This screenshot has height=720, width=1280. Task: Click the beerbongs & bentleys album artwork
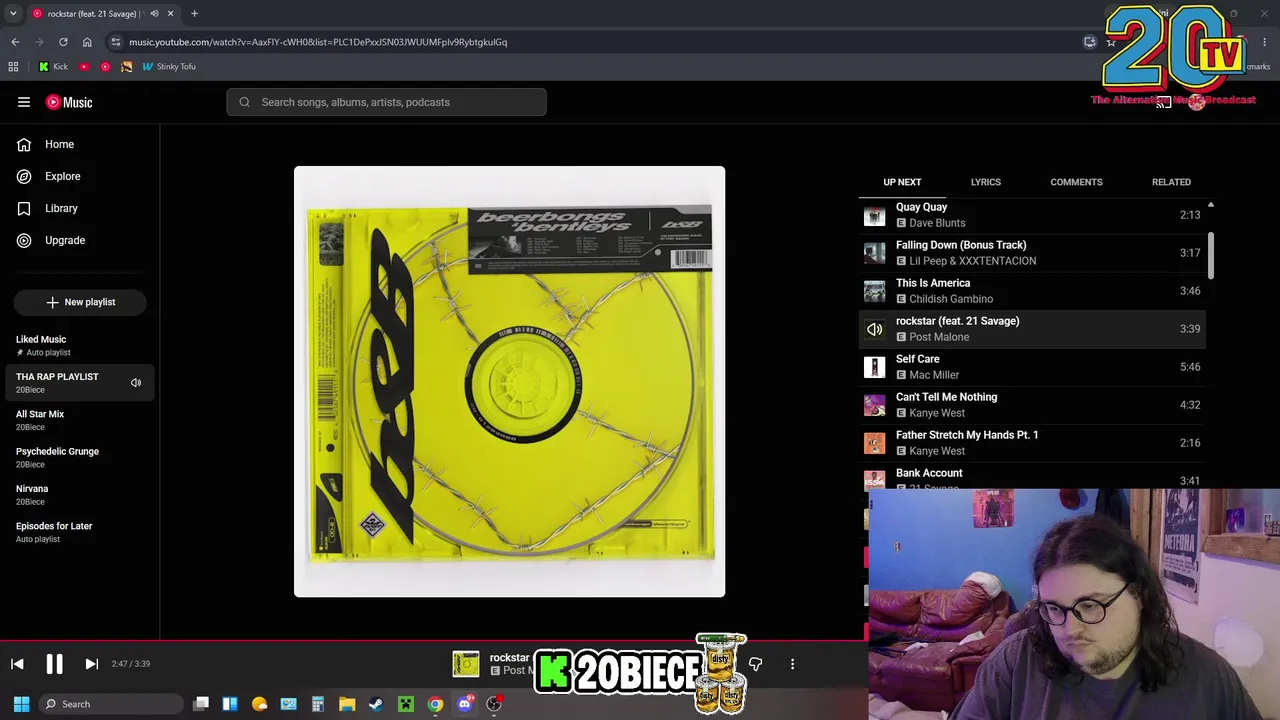click(x=509, y=381)
